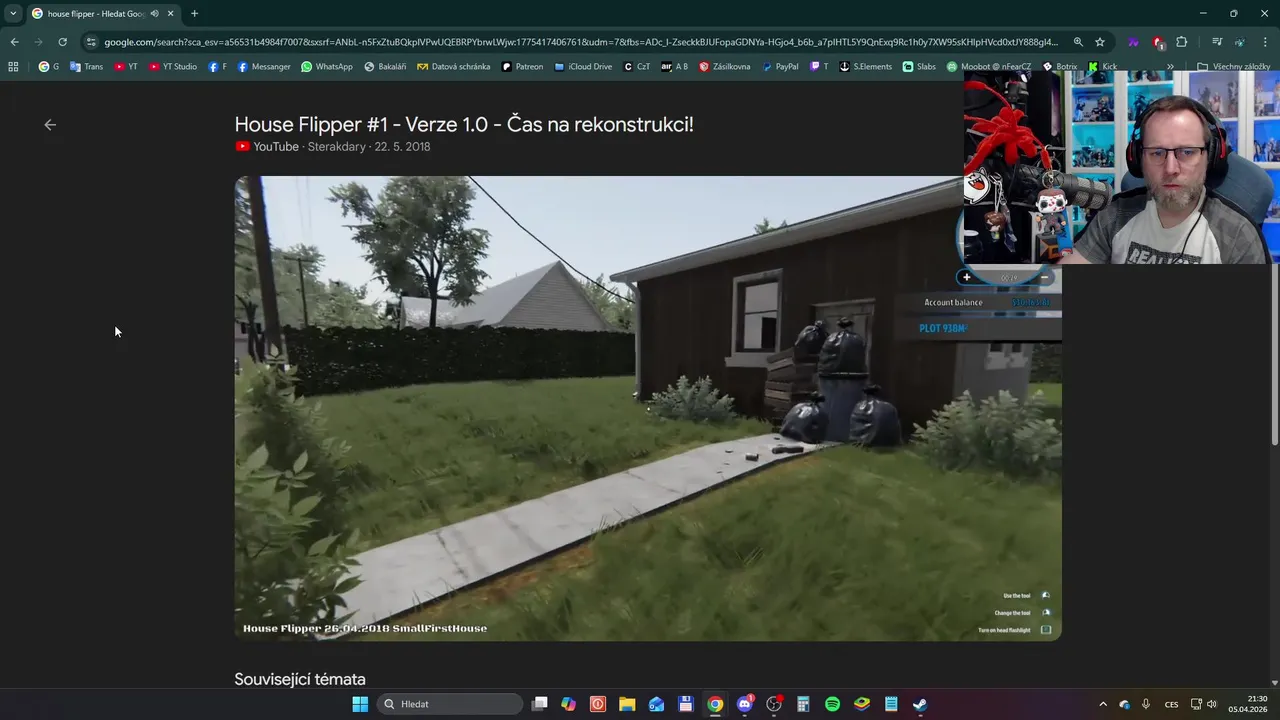This screenshot has height=720, width=1280.
Task: Open the tab search dropdown arrow
Action: [x=13, y=13]
